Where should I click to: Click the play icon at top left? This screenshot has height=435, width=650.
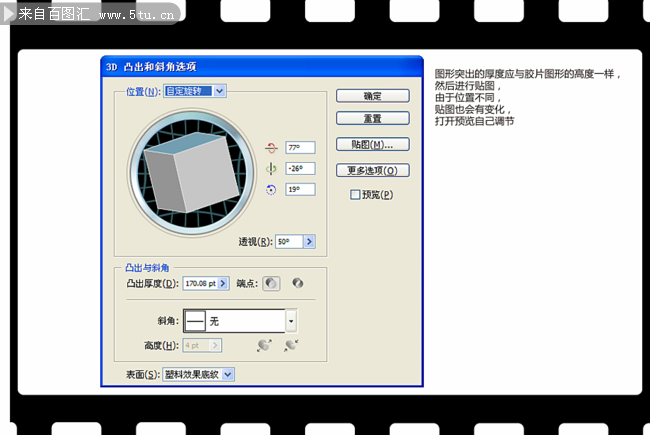[9, 14]
